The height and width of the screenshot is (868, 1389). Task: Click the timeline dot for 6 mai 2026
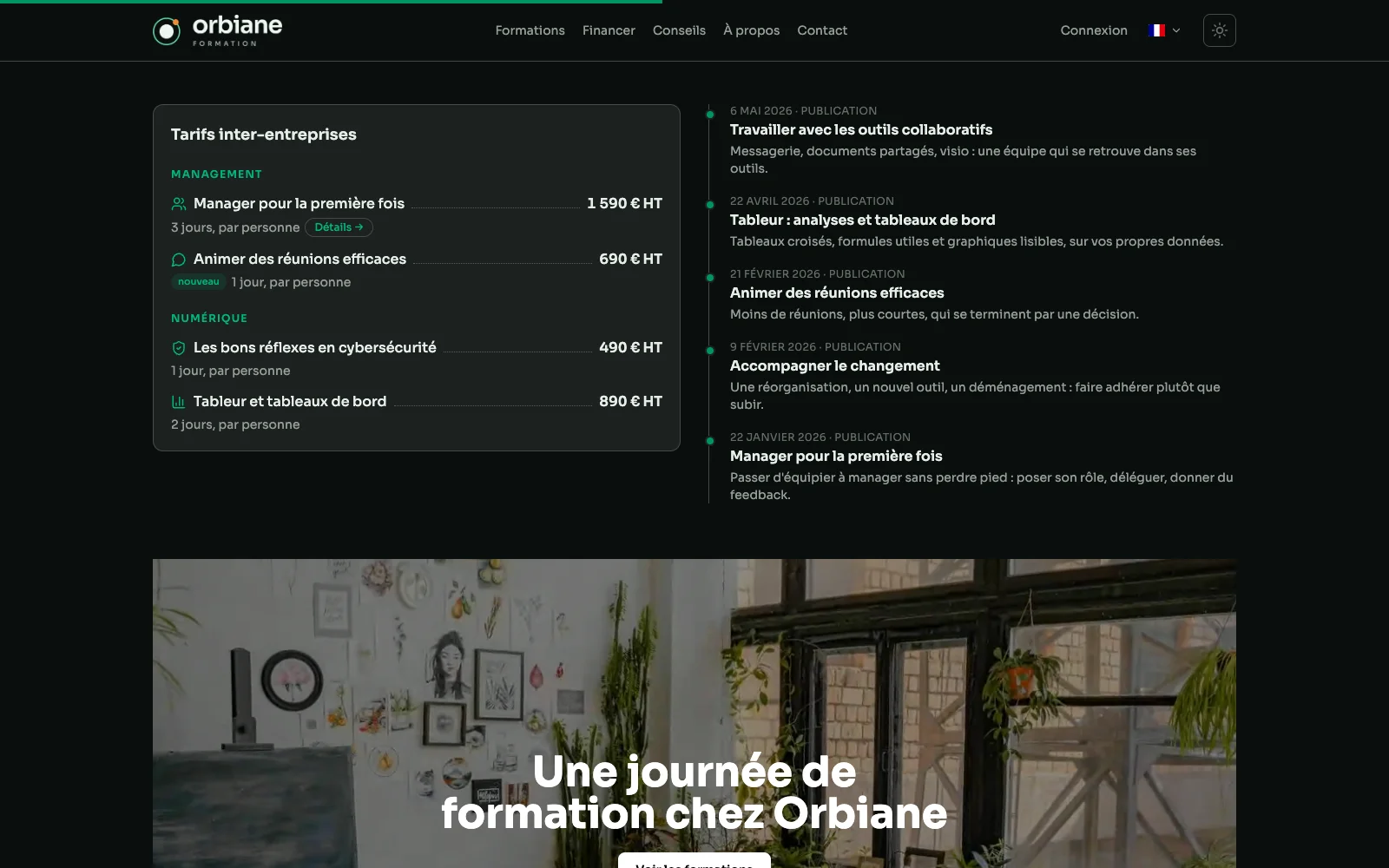click(710, 115)
